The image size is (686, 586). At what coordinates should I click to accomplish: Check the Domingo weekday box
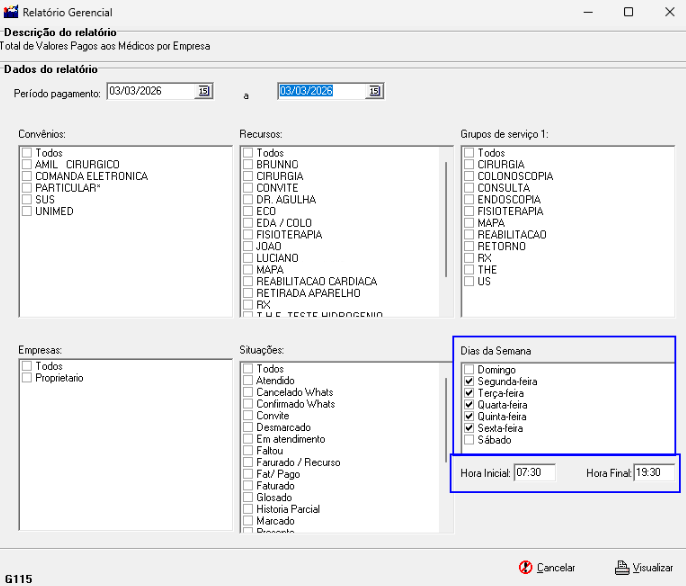pyautogui.click(x=469, y=369)
